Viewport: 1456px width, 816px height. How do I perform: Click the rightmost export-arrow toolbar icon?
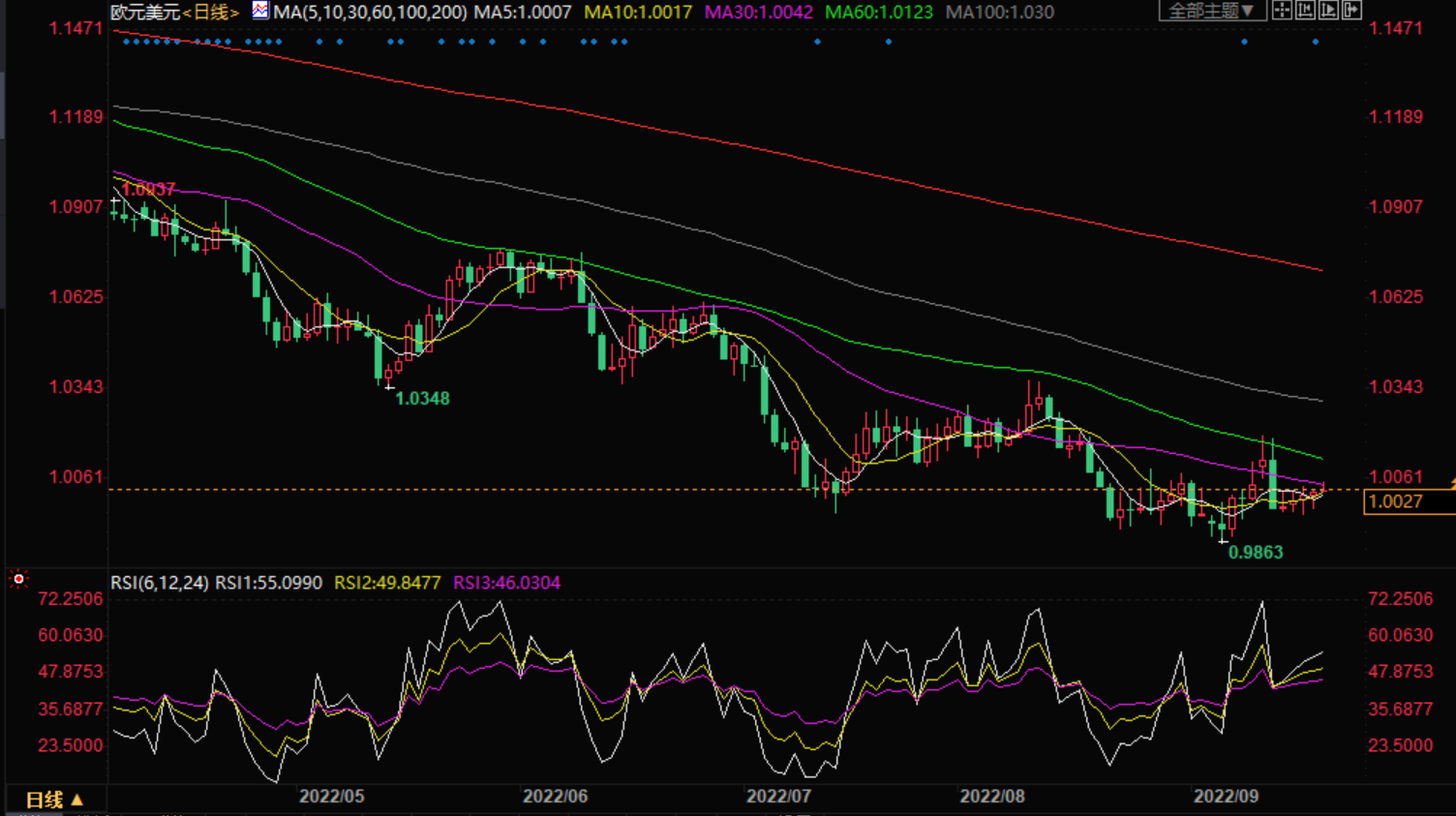click(x=1351, y=11)
